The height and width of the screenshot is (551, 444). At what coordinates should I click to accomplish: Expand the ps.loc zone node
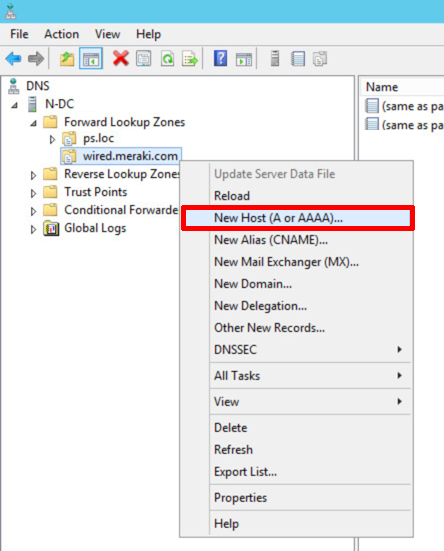(x=52, y=140)
